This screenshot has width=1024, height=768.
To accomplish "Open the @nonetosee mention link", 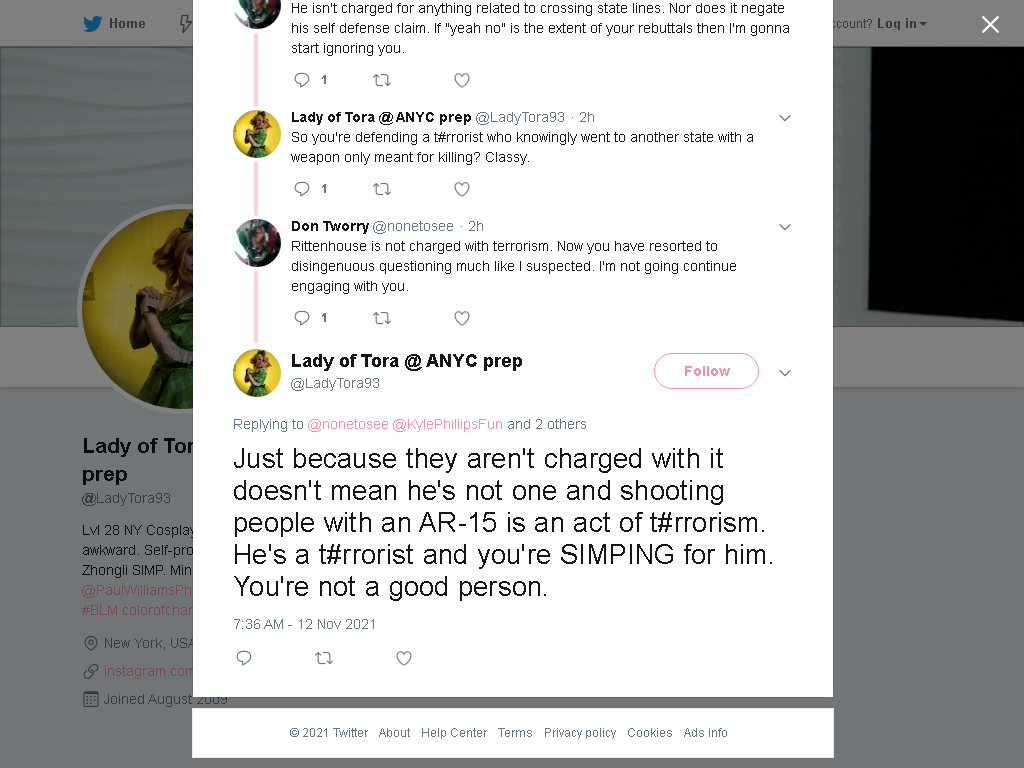I will click(x=348, y=424).
